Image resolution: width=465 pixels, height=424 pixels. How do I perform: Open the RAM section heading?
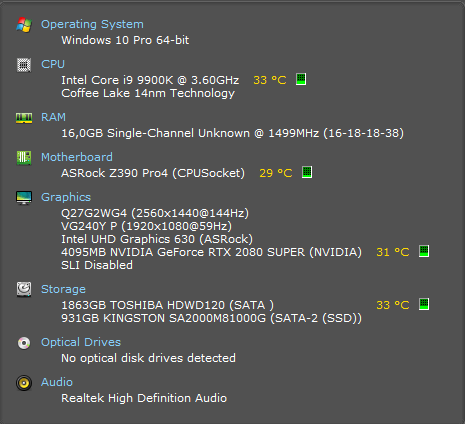point(53,117)
